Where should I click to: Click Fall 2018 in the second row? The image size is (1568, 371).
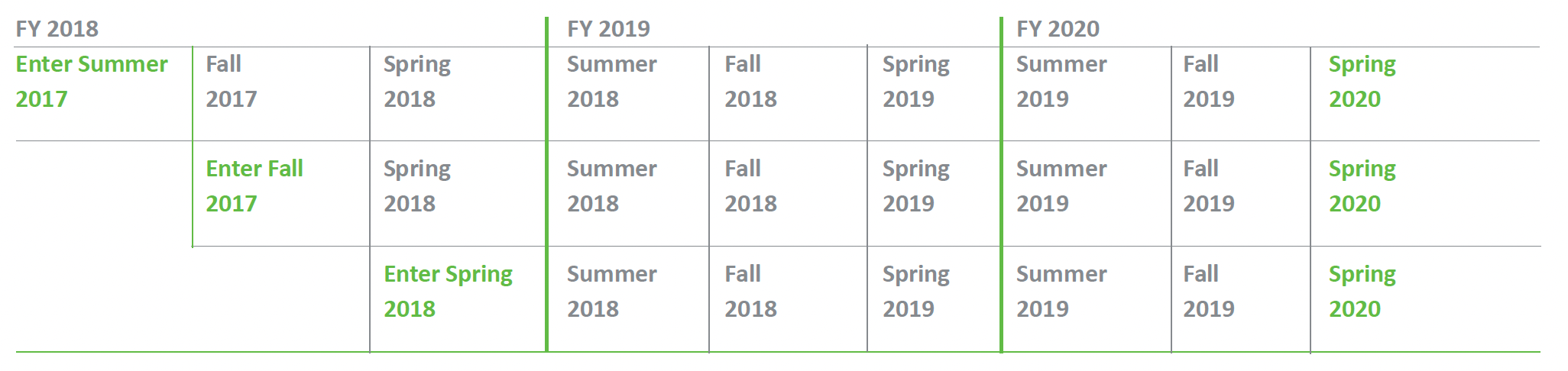(x=750, y=185)
